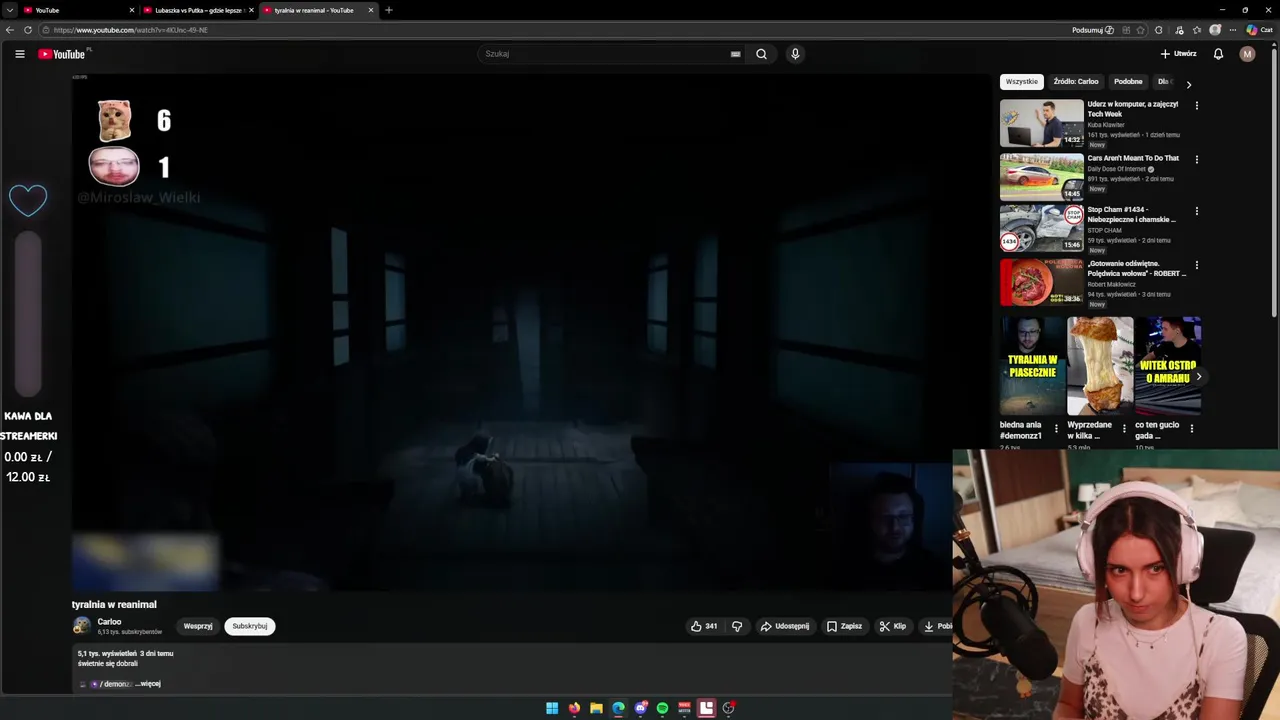Open Carloo channel avatar
1280x720 pixels.
coord(82,626)
